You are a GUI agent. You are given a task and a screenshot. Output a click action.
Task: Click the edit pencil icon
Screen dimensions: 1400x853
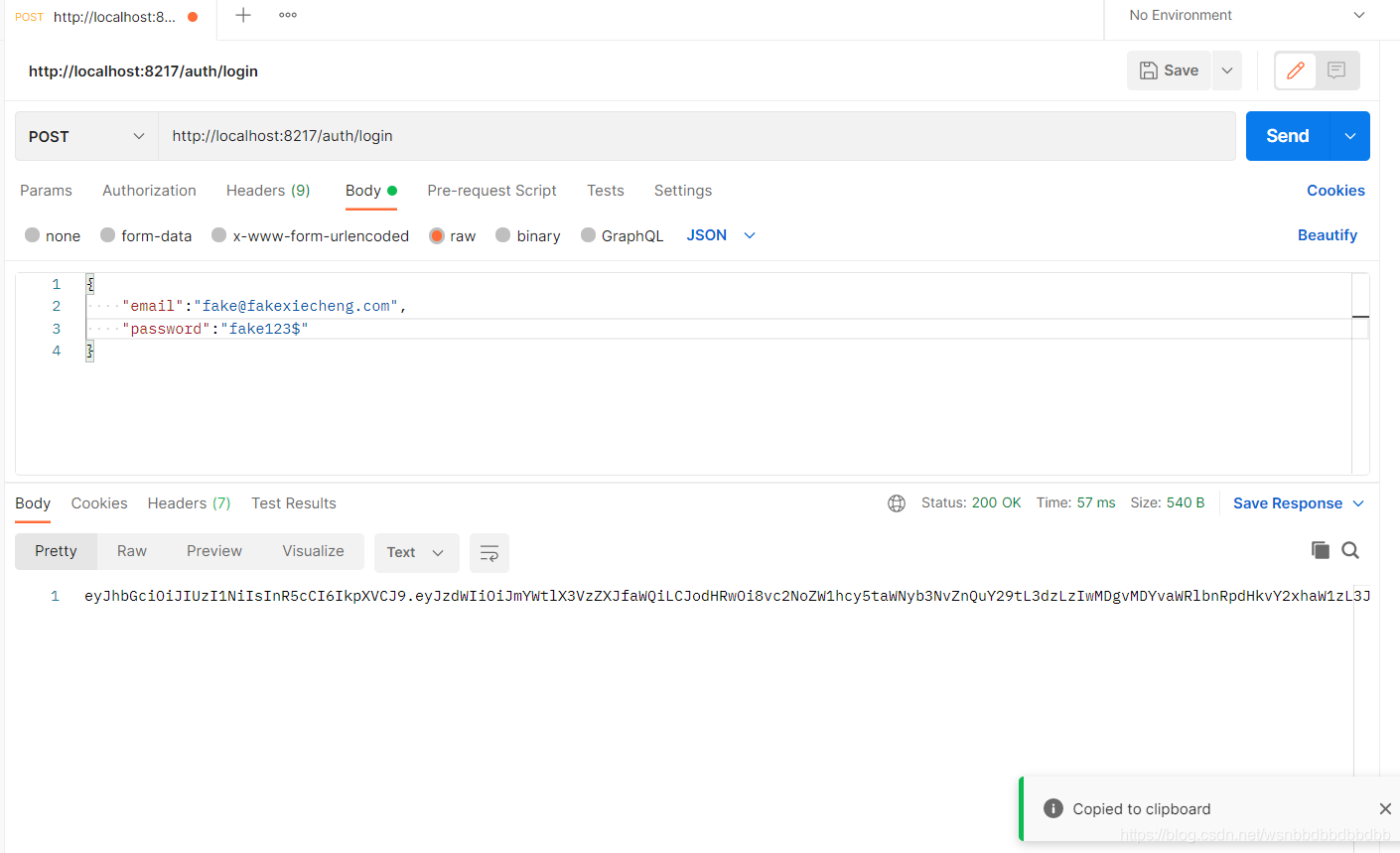[1295, 71]
